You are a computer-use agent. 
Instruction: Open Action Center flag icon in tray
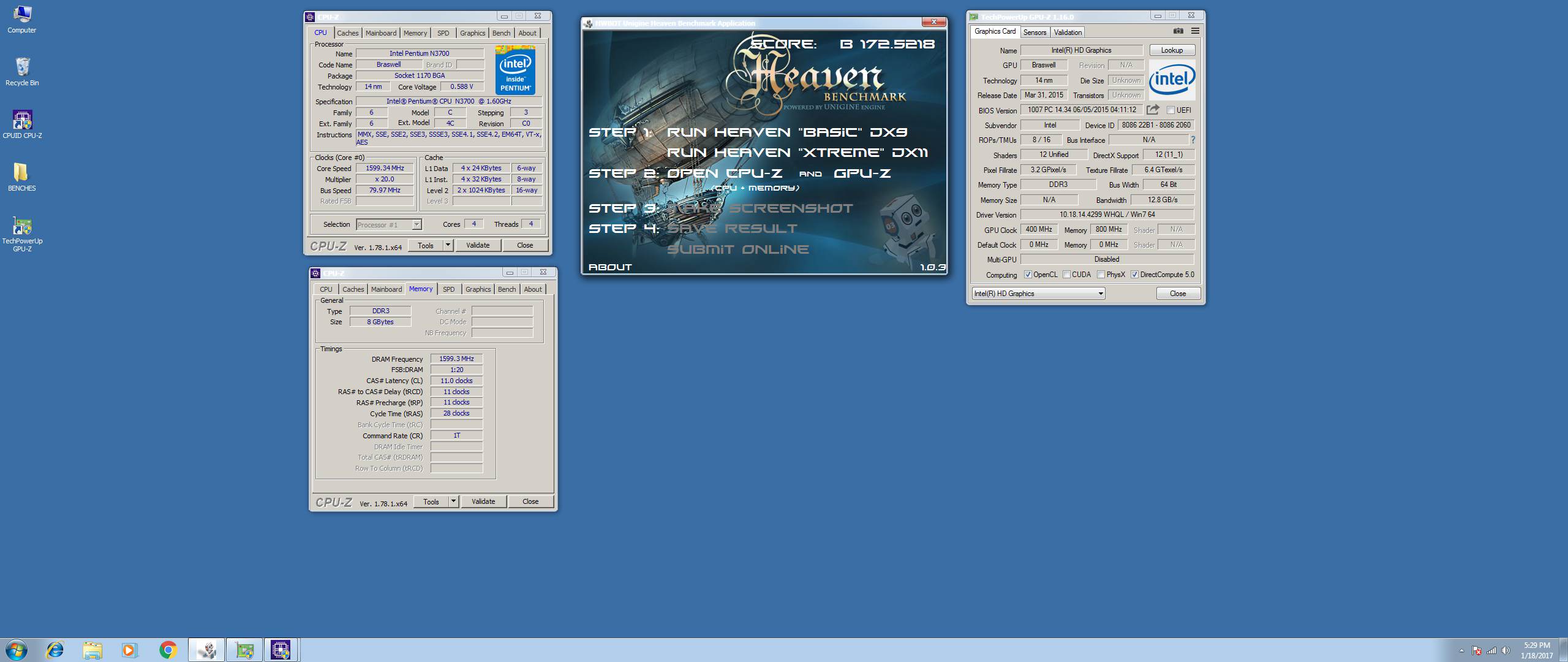click(1477, 650)
